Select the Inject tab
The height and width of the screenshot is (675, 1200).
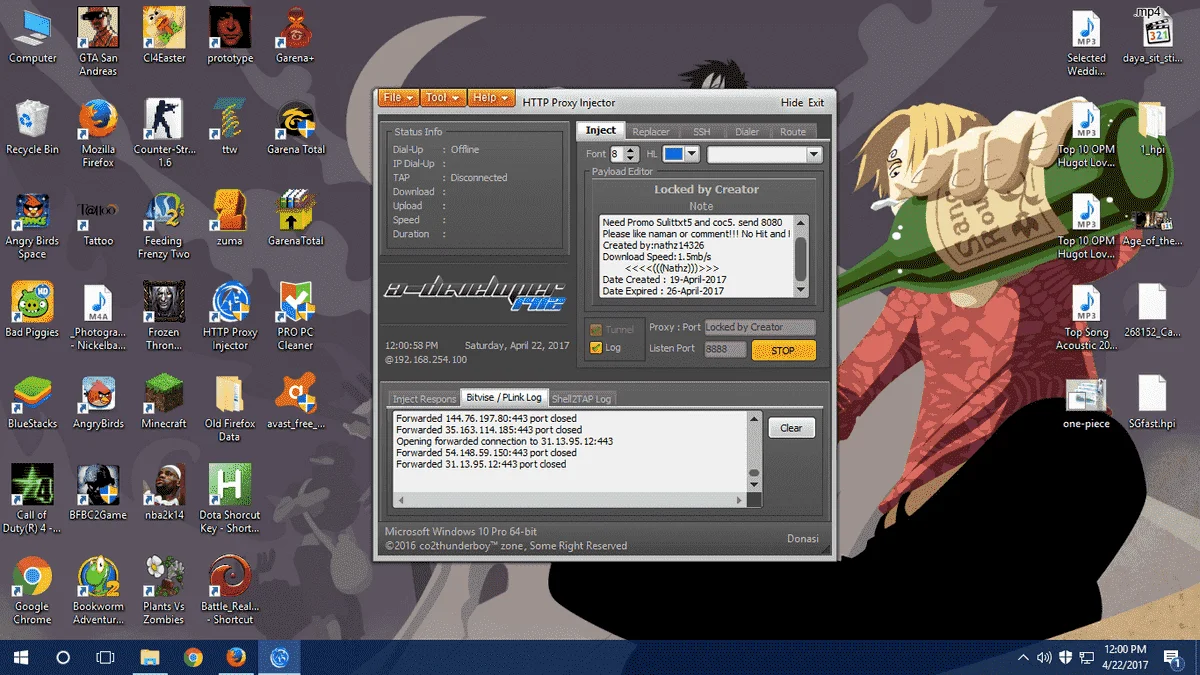pyautogui.click(x=601, y=130)
